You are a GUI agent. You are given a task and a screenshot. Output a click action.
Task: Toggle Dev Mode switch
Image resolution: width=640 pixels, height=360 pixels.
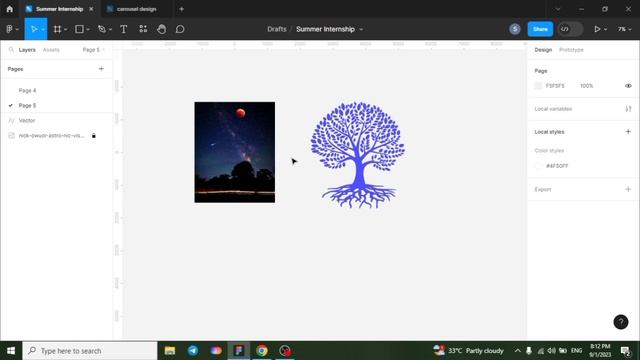coord(570,29)
